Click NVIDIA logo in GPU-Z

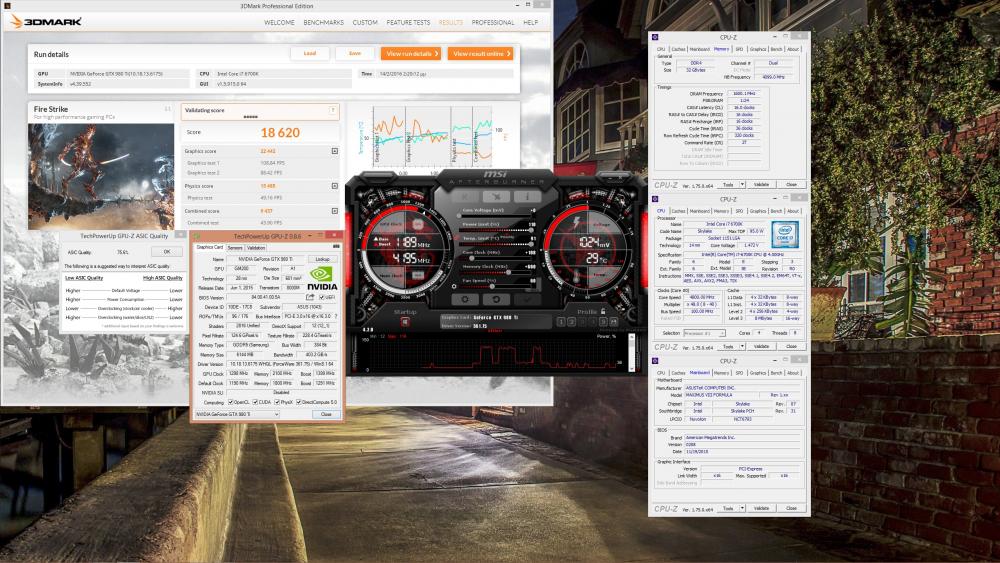[322, 278]
